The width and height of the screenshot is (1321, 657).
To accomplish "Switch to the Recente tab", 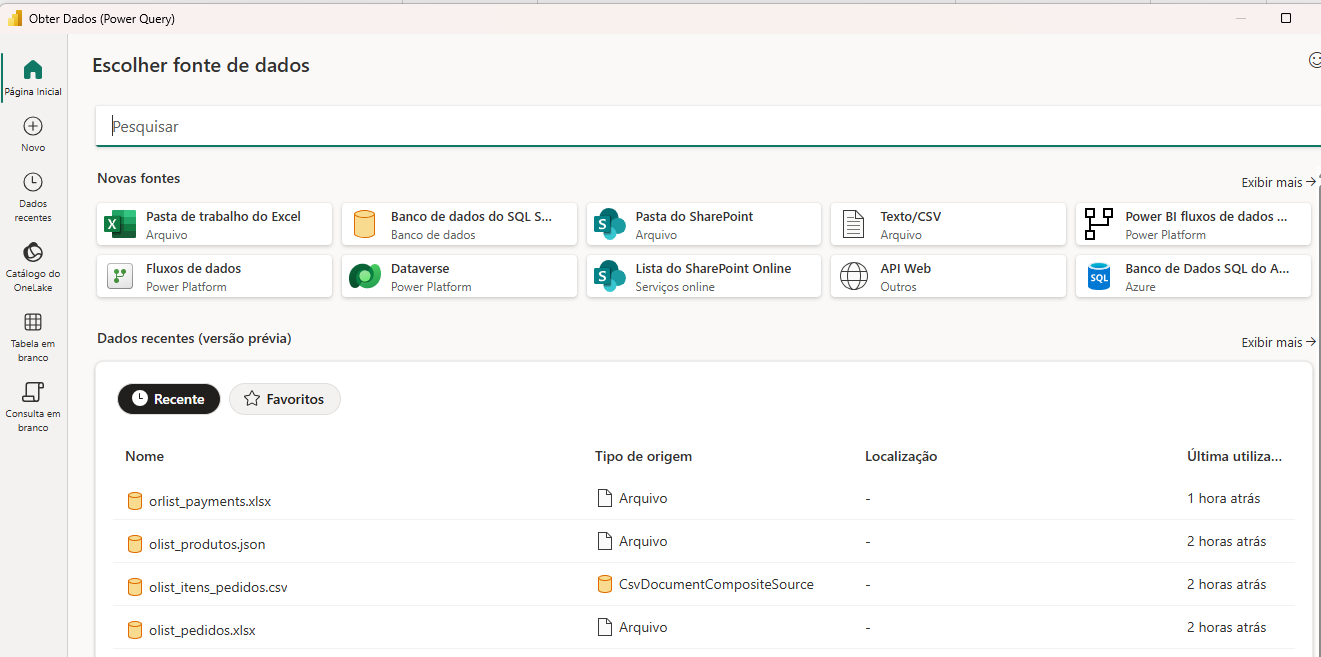I will coord(169,399).
